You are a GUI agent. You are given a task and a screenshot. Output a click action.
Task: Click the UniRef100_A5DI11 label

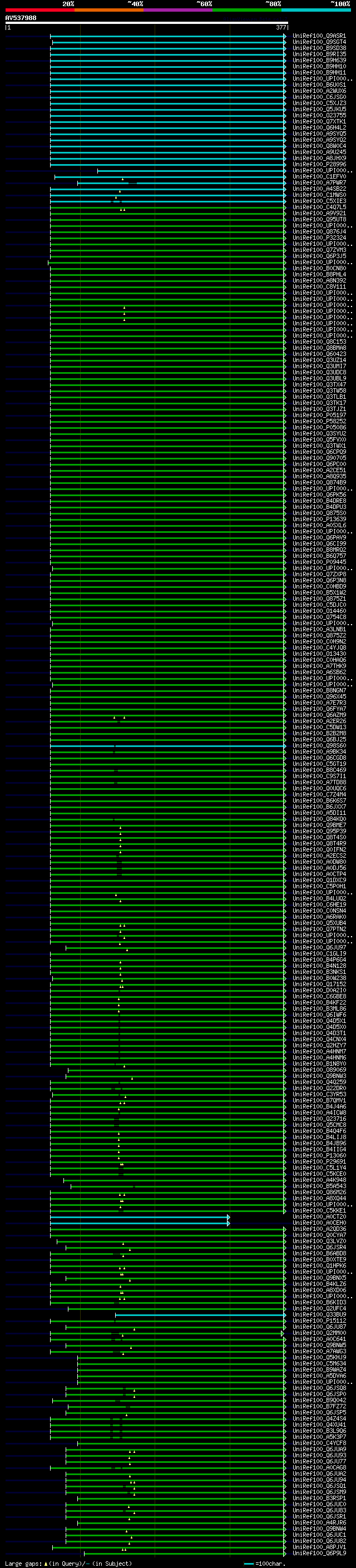coord(319,813)
